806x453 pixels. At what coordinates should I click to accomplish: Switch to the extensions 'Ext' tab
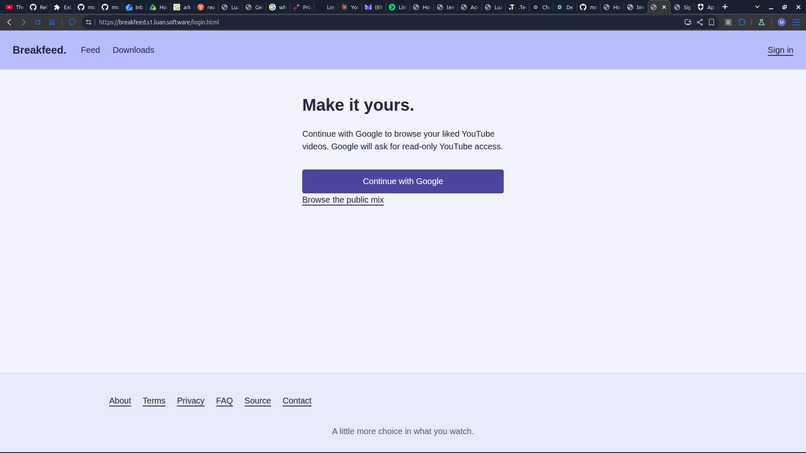pos(62,7)
